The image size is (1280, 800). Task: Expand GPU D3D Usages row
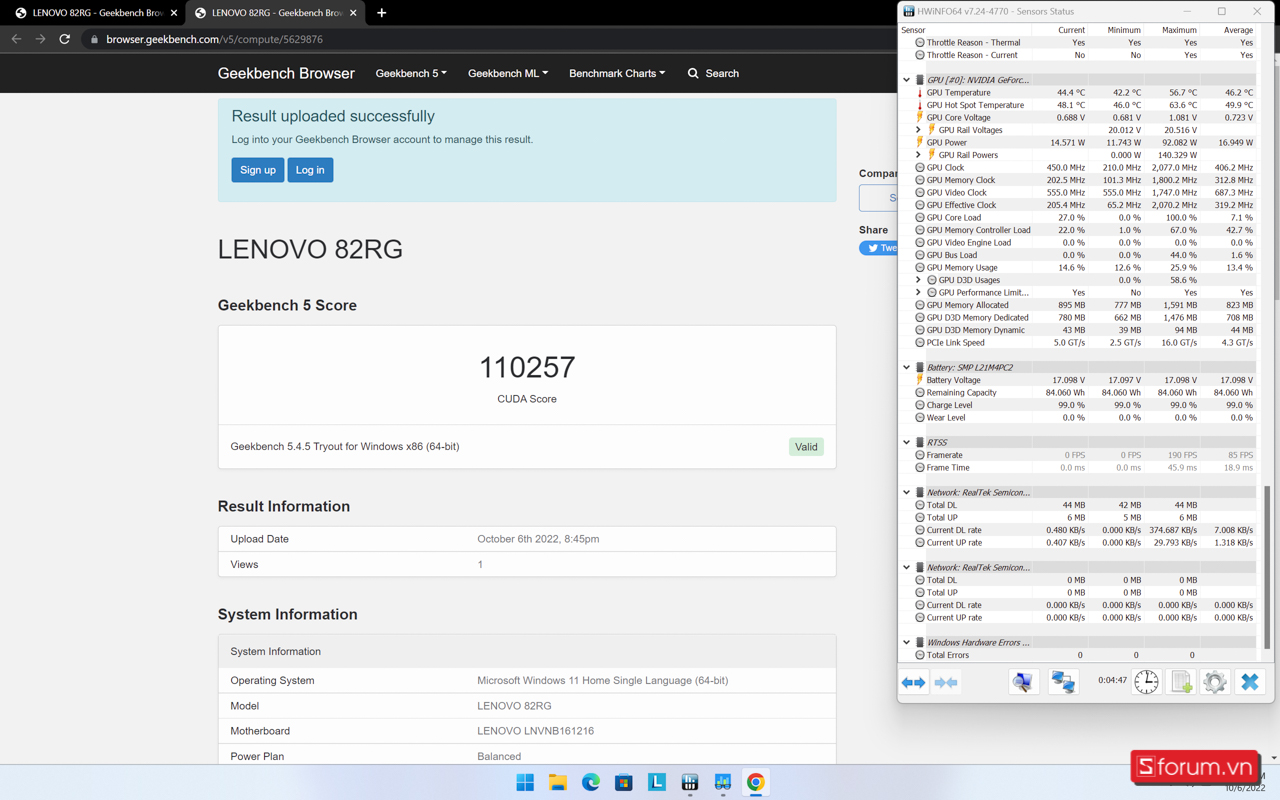(919, 280)
